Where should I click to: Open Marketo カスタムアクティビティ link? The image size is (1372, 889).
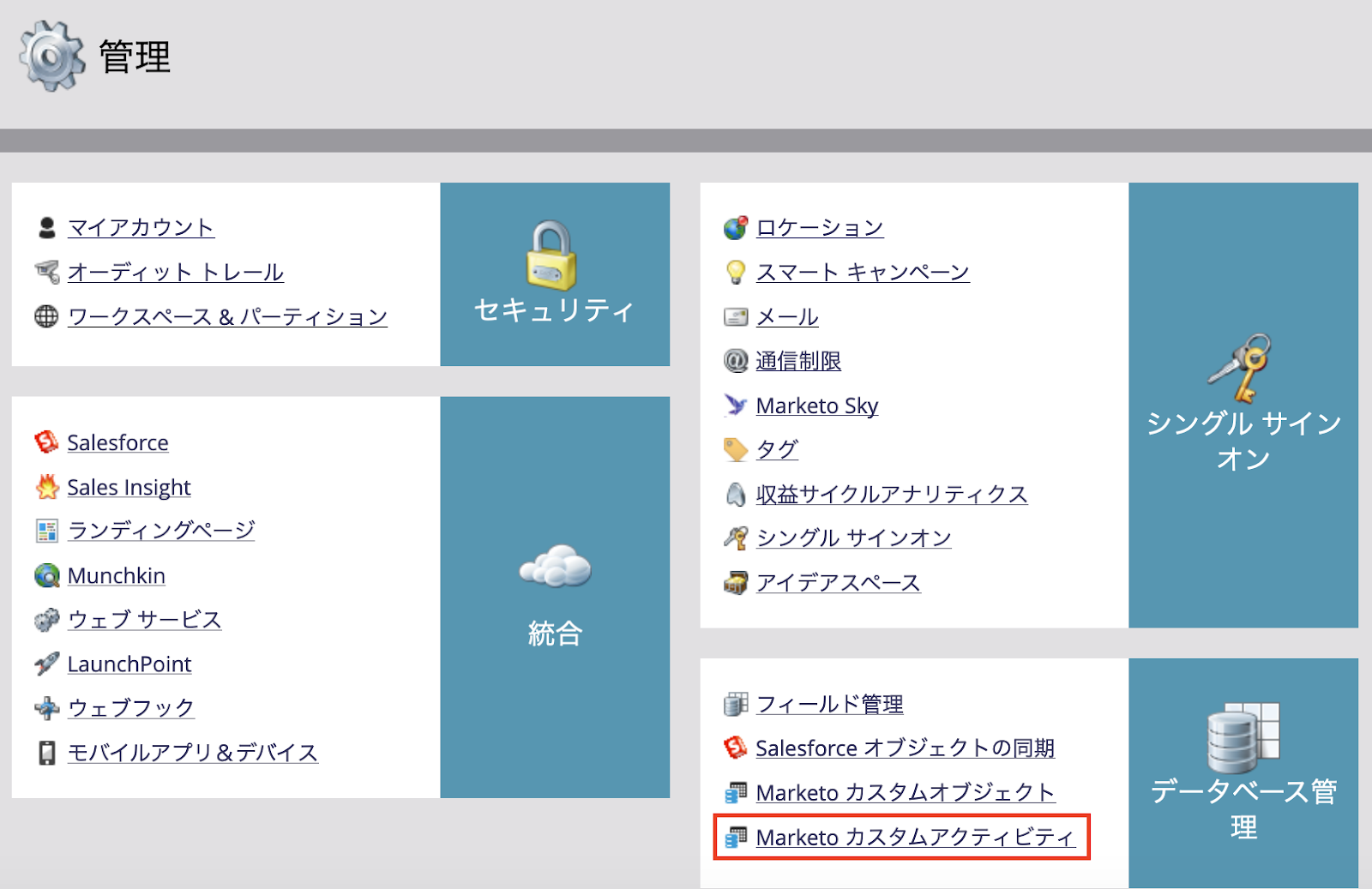tap(915, 837)
